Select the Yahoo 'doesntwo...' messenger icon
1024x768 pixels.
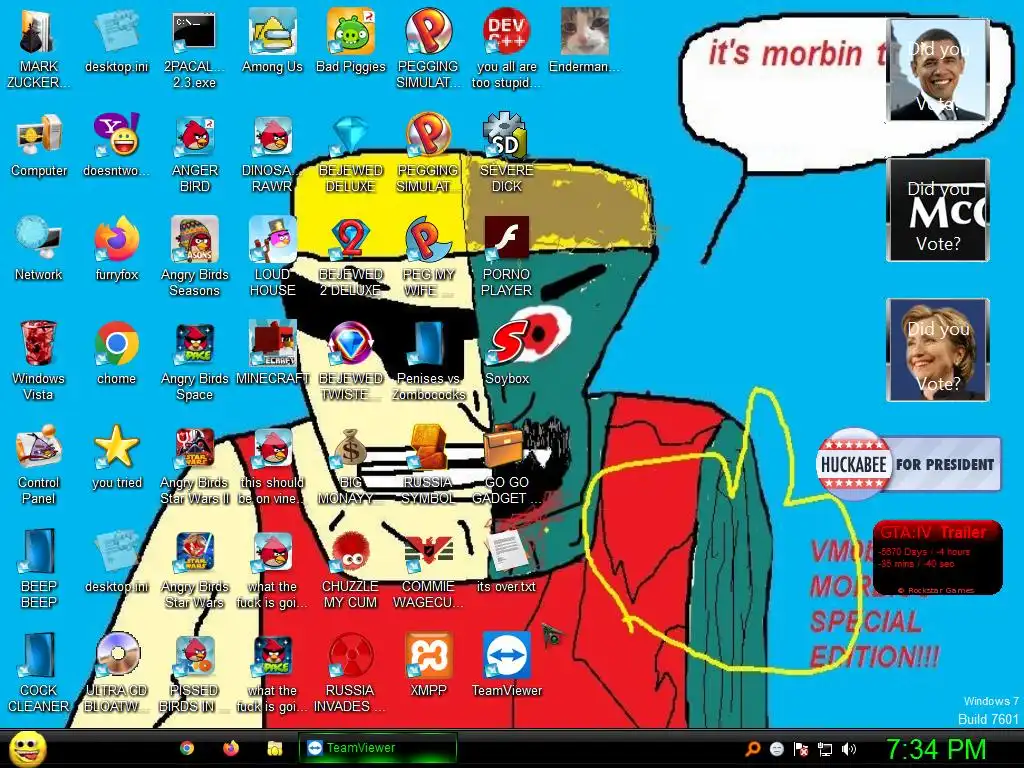(116, 145)
